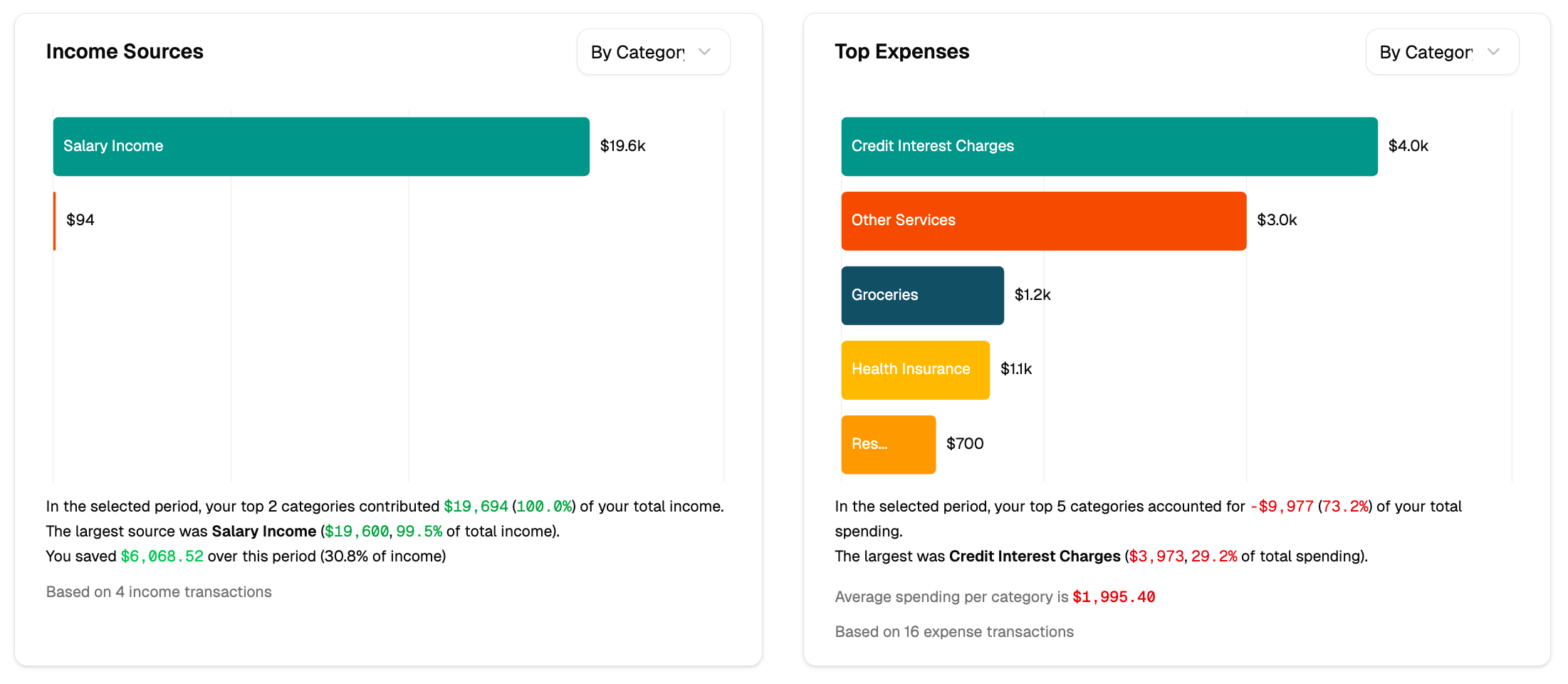
Task: Click the Income Sources panel title
Action: click(125, 51)
